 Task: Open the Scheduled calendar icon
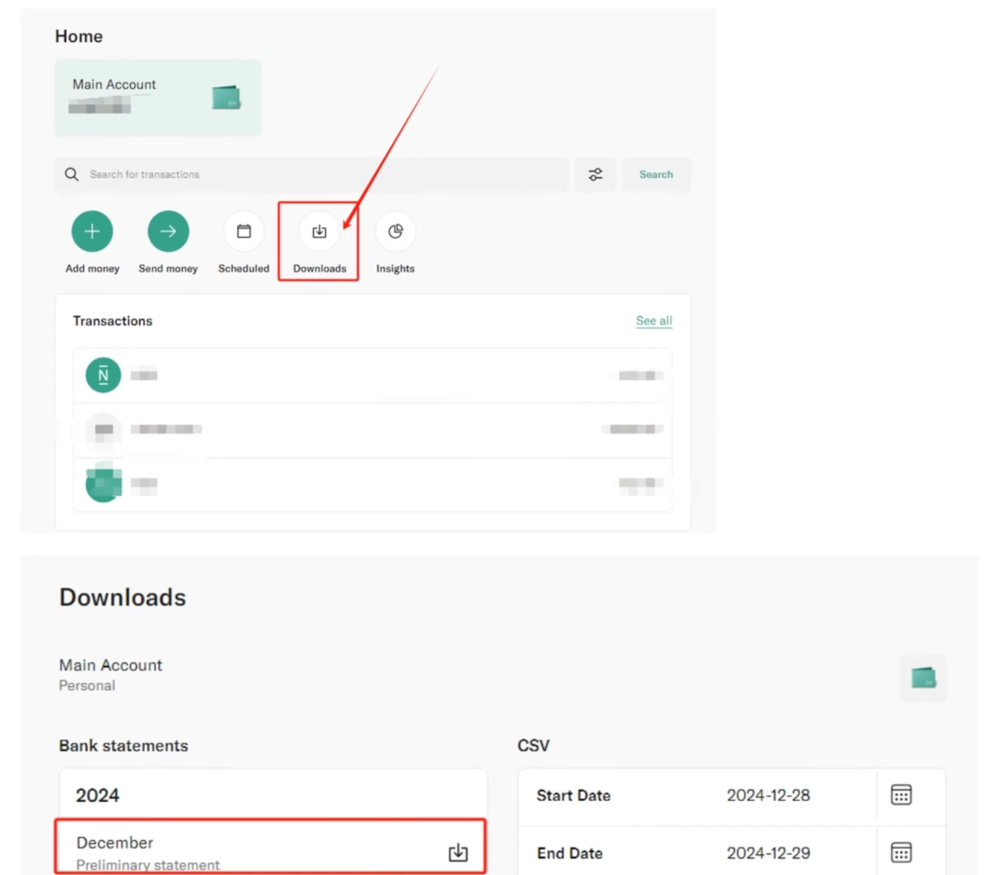(x=244, y=232)
